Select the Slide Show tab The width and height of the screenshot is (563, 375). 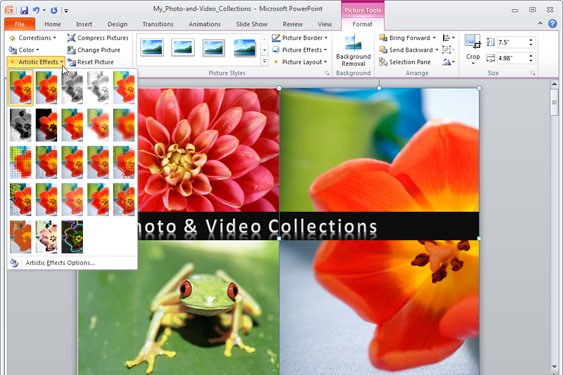(252, 24)
